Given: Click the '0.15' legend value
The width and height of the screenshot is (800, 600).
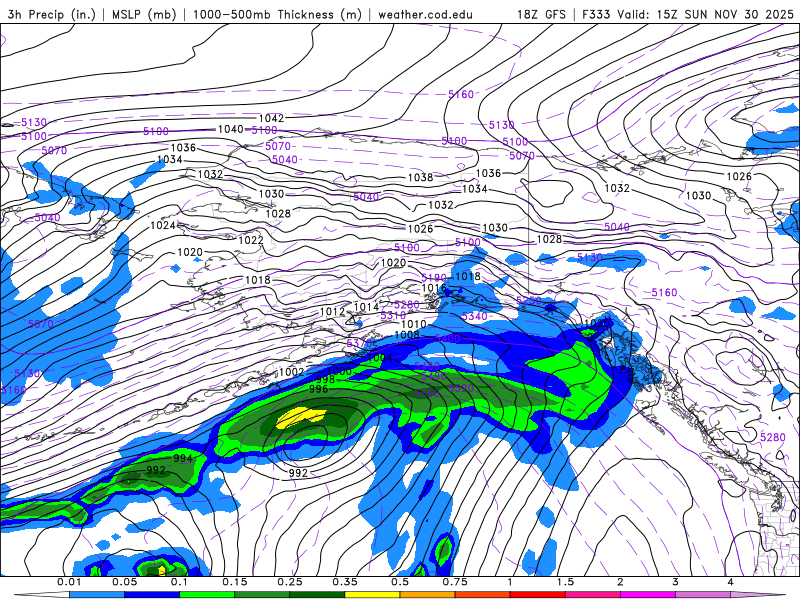Looking at the screenshot, I should (235, 582).
